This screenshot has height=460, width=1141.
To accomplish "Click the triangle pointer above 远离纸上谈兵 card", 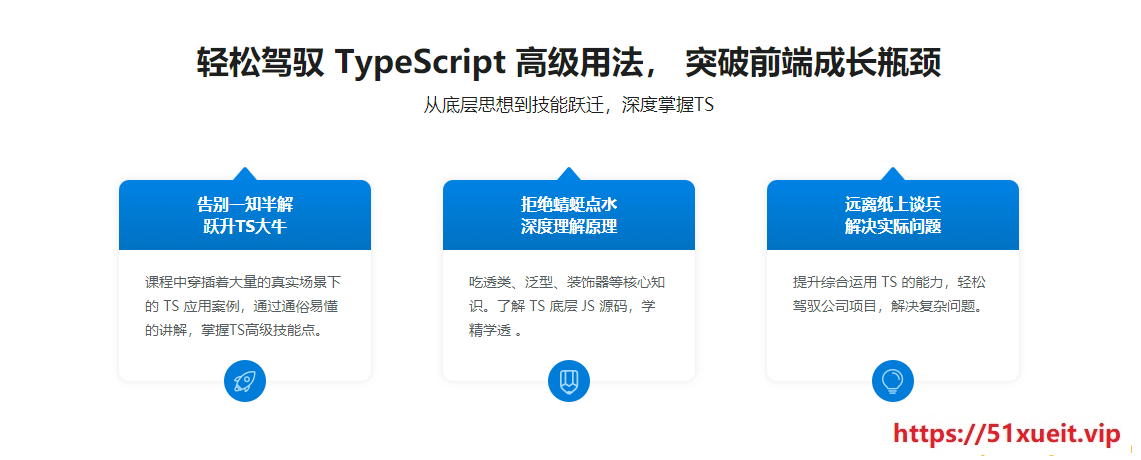I will click(x=893, y=174).
